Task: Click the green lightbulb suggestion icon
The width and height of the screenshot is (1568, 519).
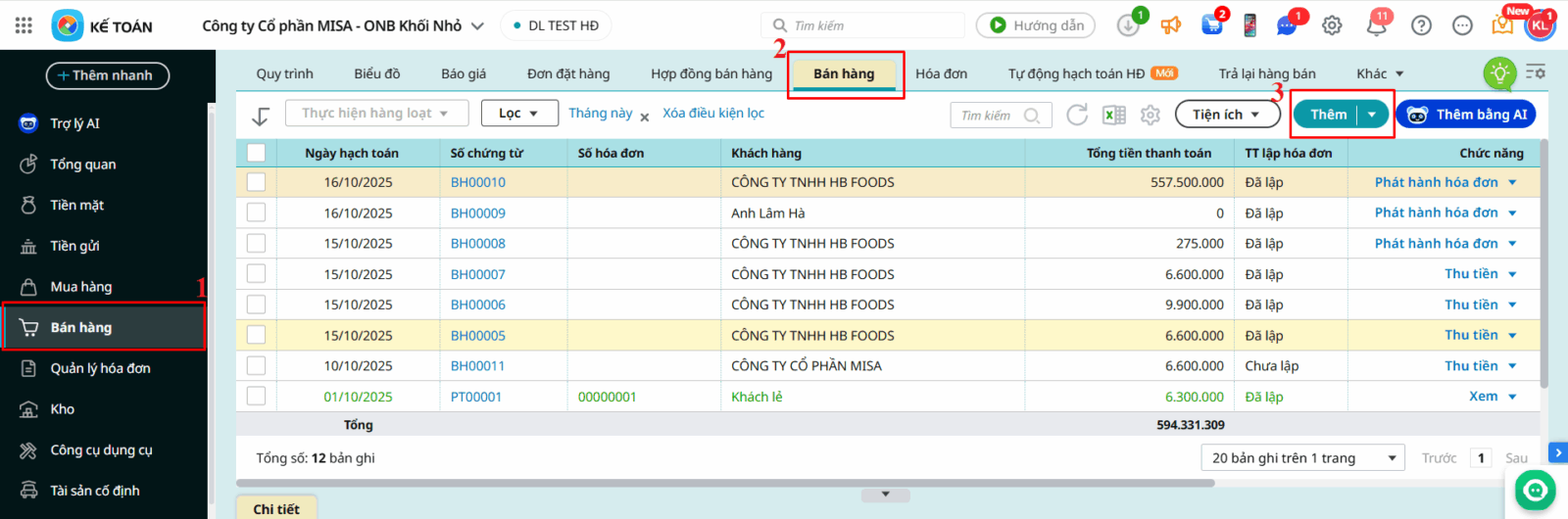Action: point(1499,73)
